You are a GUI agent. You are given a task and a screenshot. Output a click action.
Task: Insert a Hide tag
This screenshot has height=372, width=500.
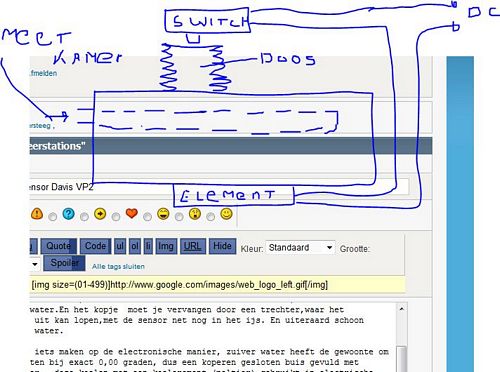222,246
